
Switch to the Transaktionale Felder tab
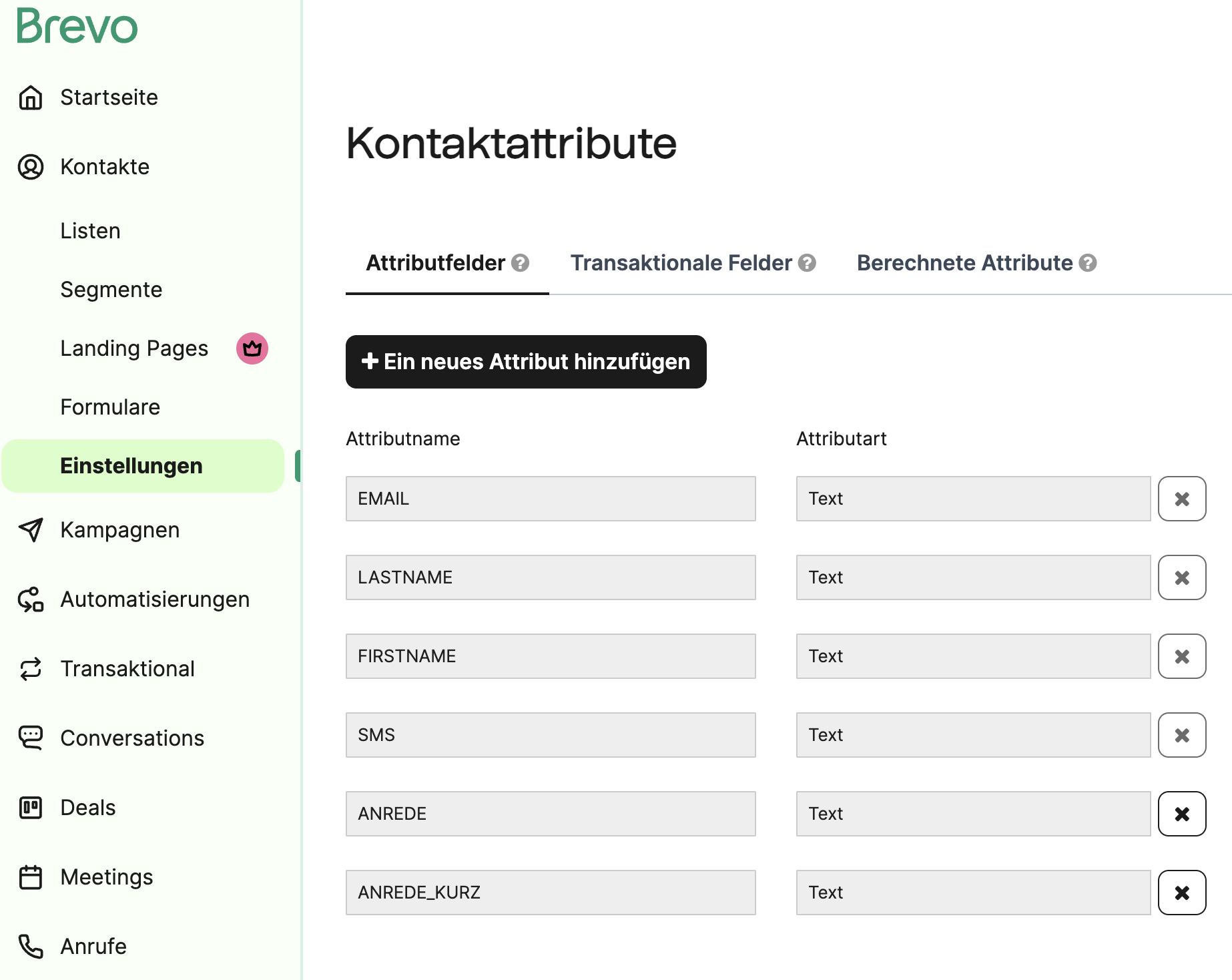coord(681,263)
